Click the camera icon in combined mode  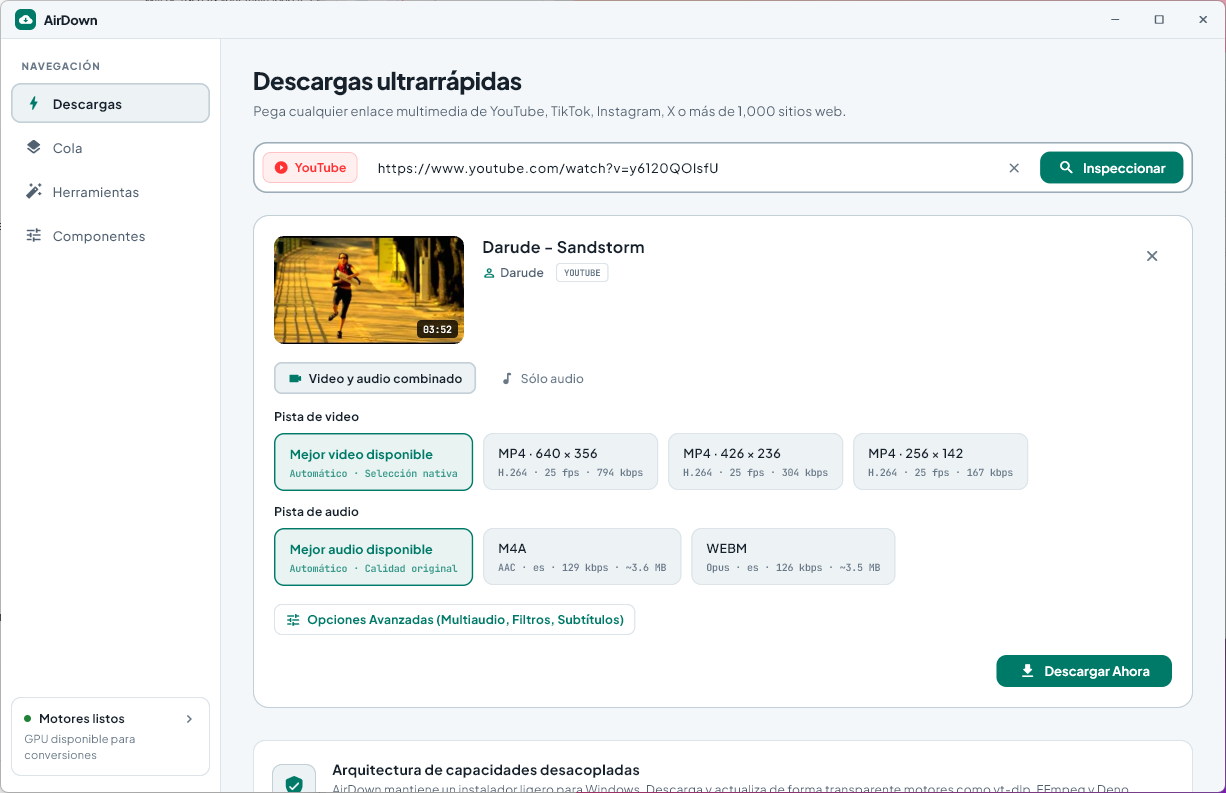295,379
